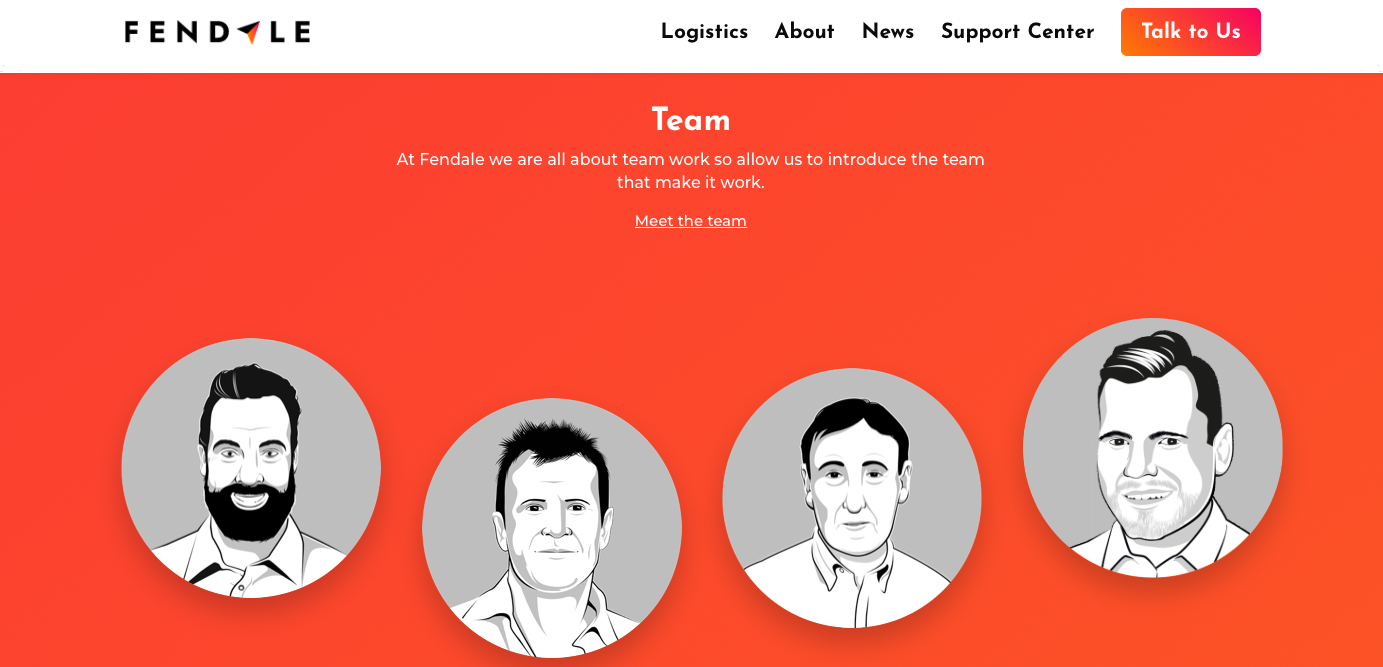Open the older man with button-down collar portrait

[x=852, y=498]
